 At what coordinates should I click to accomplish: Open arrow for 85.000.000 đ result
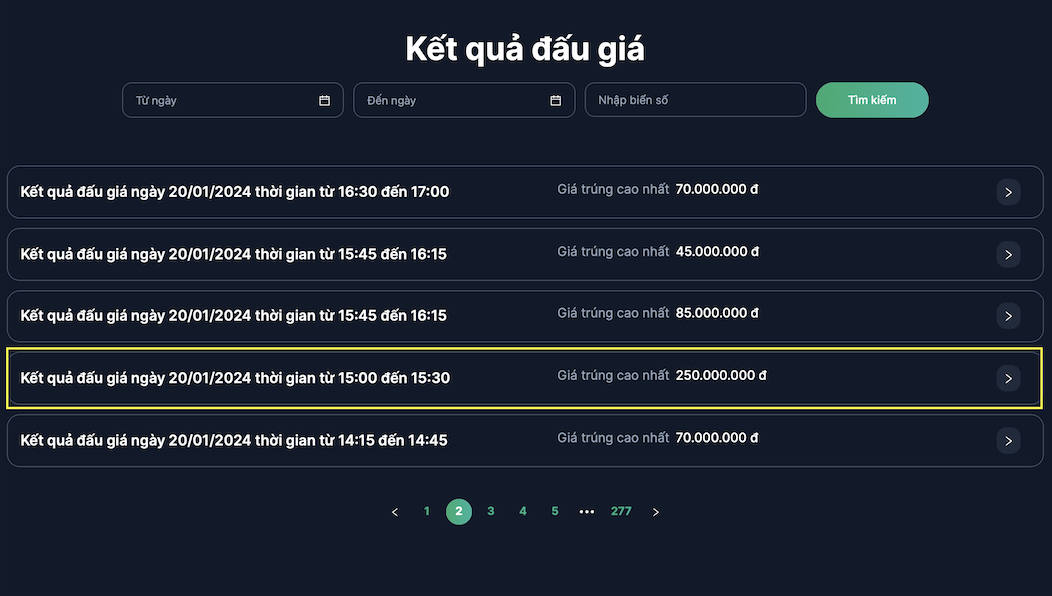pos(1008,316)
